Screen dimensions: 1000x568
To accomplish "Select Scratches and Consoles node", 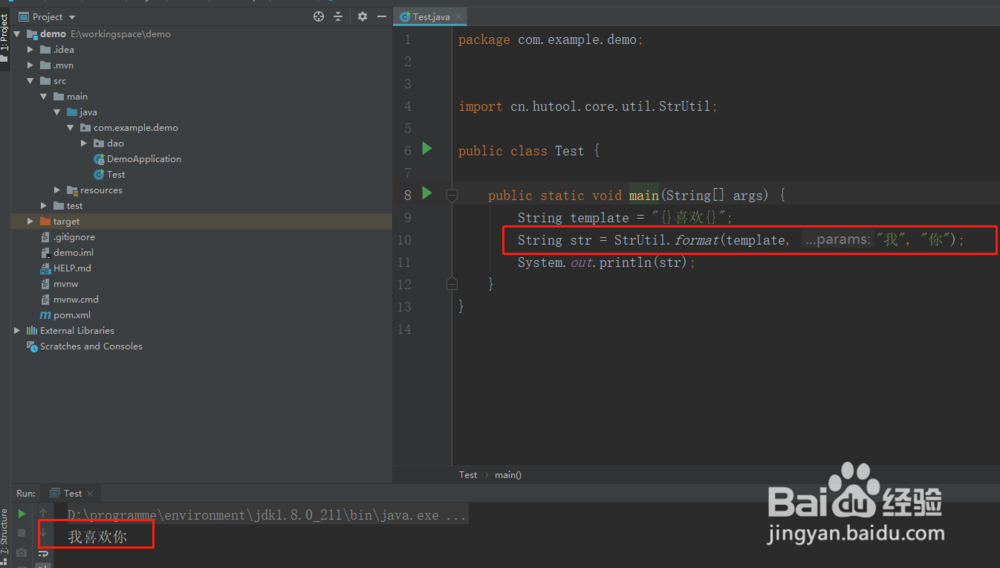I will point(91,346).
